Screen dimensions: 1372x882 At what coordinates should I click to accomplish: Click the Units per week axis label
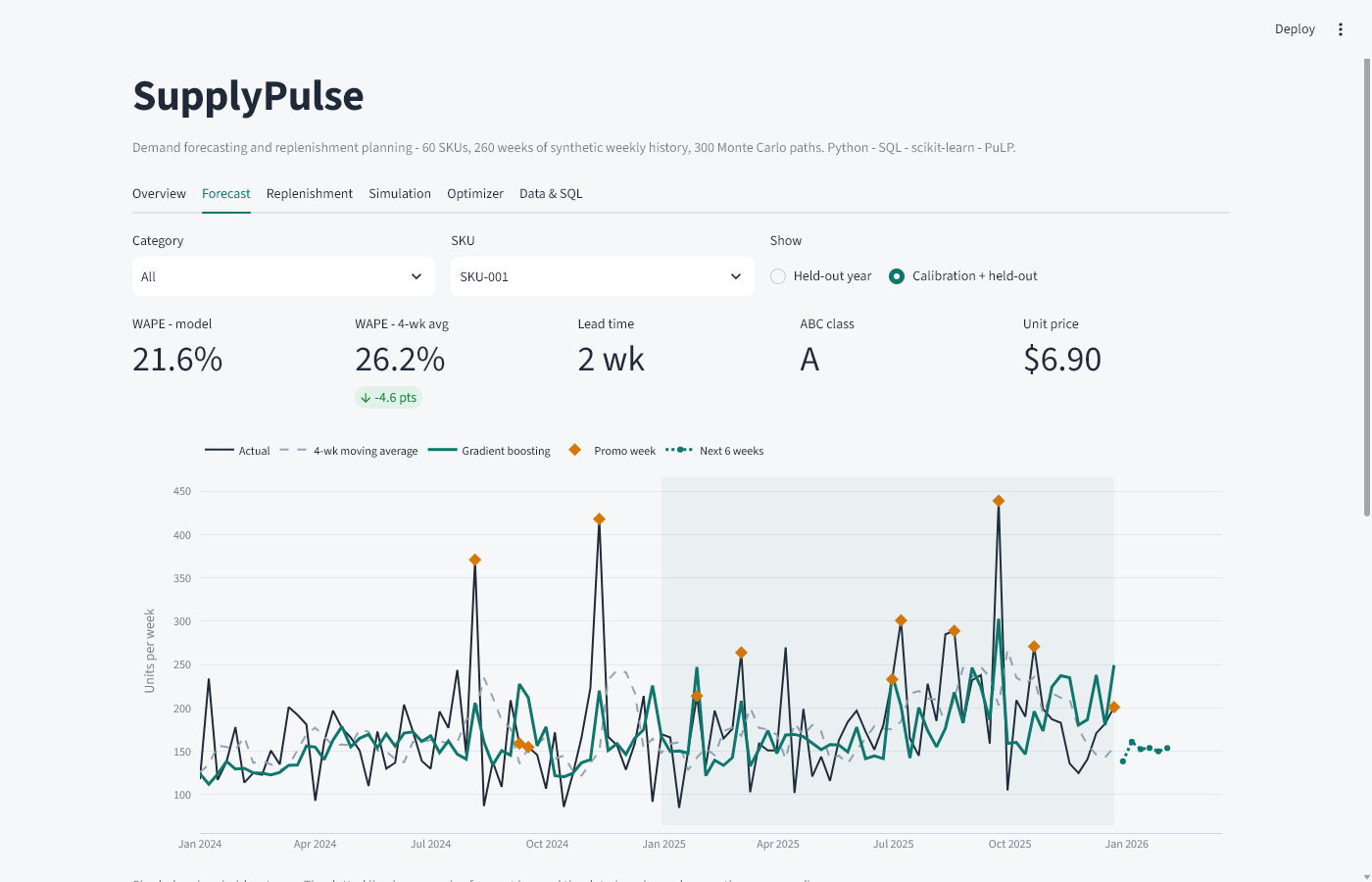tap(150, 651)
